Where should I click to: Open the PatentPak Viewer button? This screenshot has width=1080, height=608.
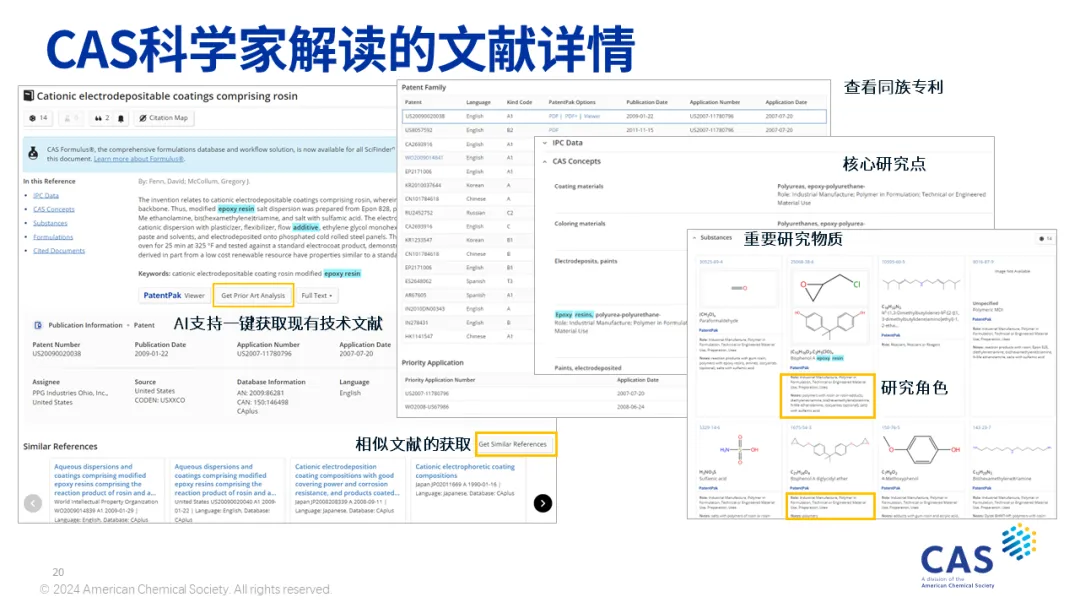tap(174, 295)
